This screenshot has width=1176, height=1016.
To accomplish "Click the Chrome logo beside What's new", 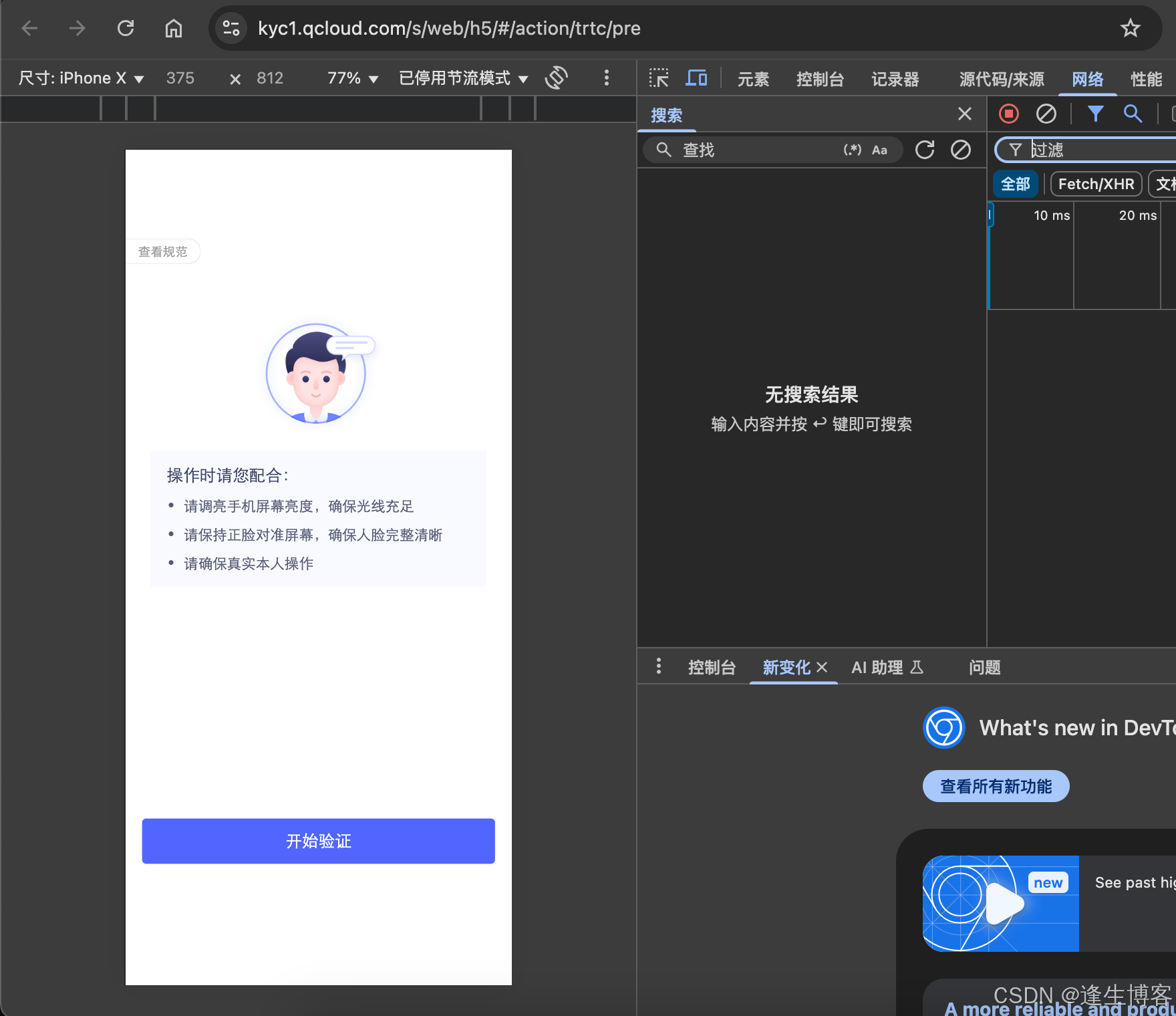I will (943, 727).
